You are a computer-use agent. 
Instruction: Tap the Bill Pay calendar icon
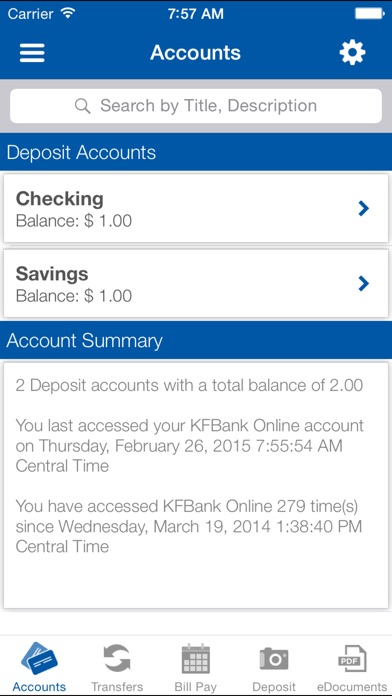coord(196,659)
